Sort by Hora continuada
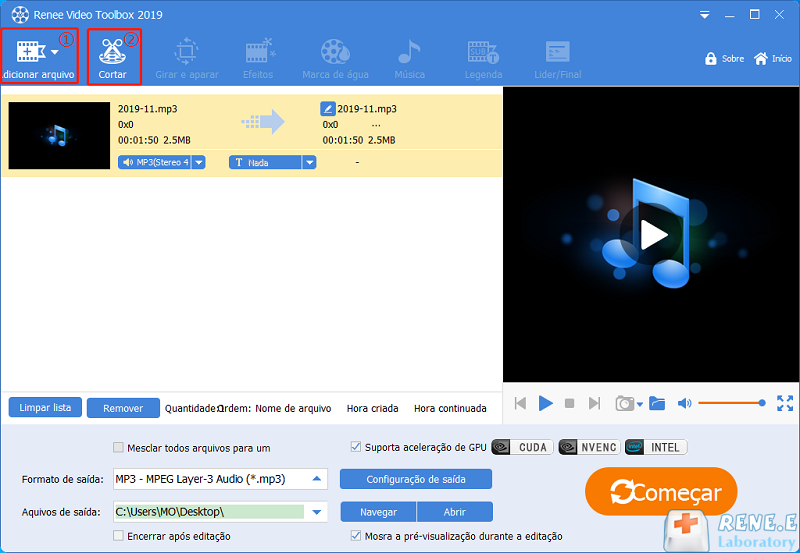 coord(450,409)
